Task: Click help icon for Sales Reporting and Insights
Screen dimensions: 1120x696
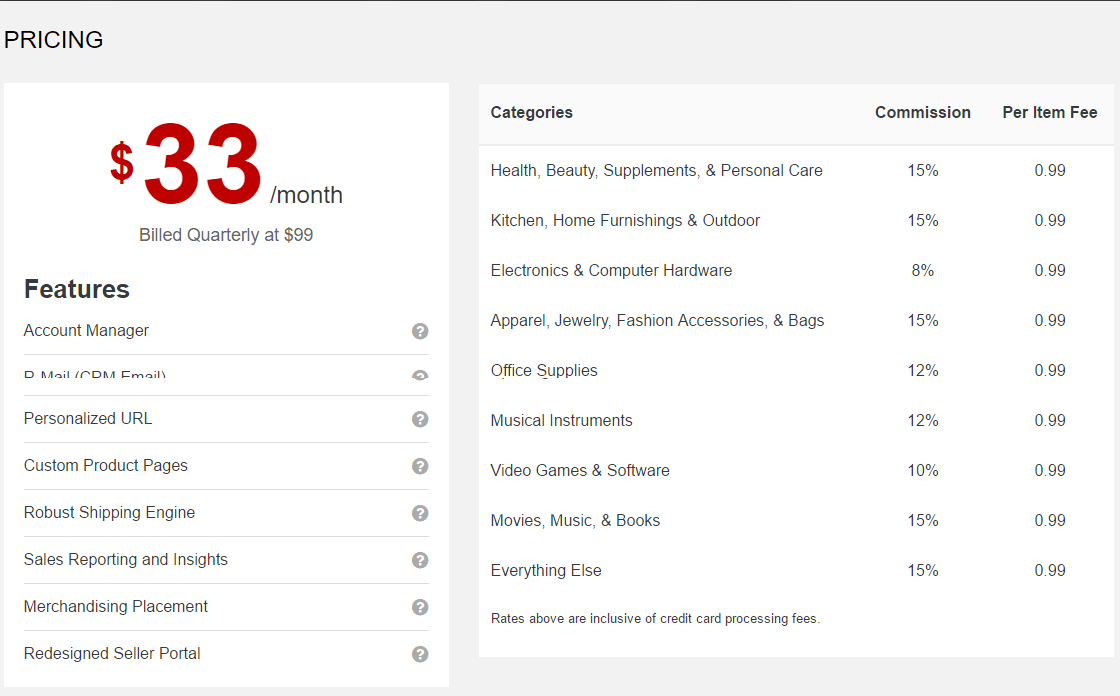Action: tap(420, 560)
